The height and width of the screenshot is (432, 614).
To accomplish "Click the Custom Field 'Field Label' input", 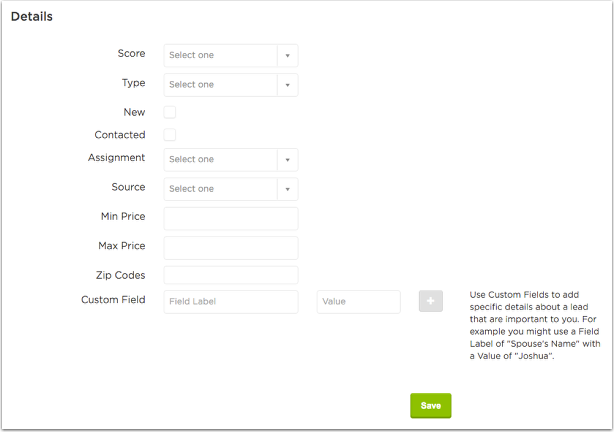I will pos(231,302).
